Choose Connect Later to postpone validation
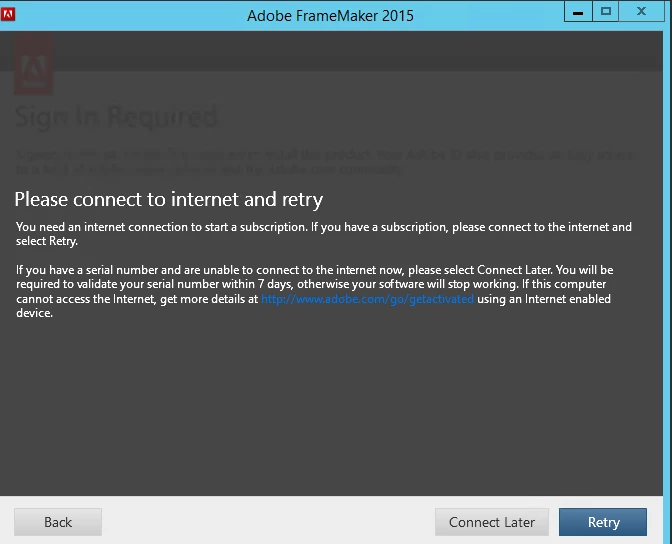 pyautogui.click(x=492, y=522)
